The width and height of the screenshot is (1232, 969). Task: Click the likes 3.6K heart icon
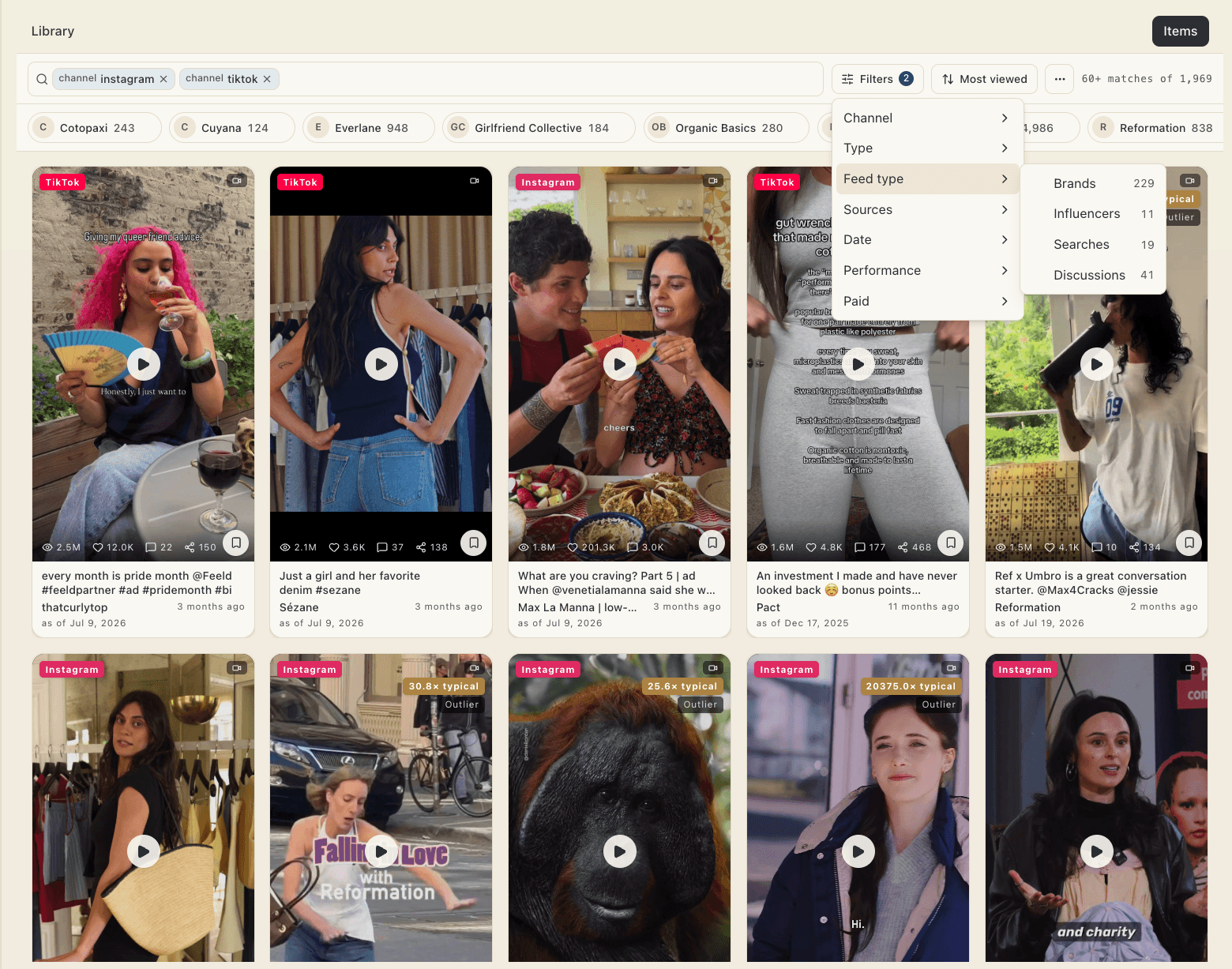click(334, 547)
